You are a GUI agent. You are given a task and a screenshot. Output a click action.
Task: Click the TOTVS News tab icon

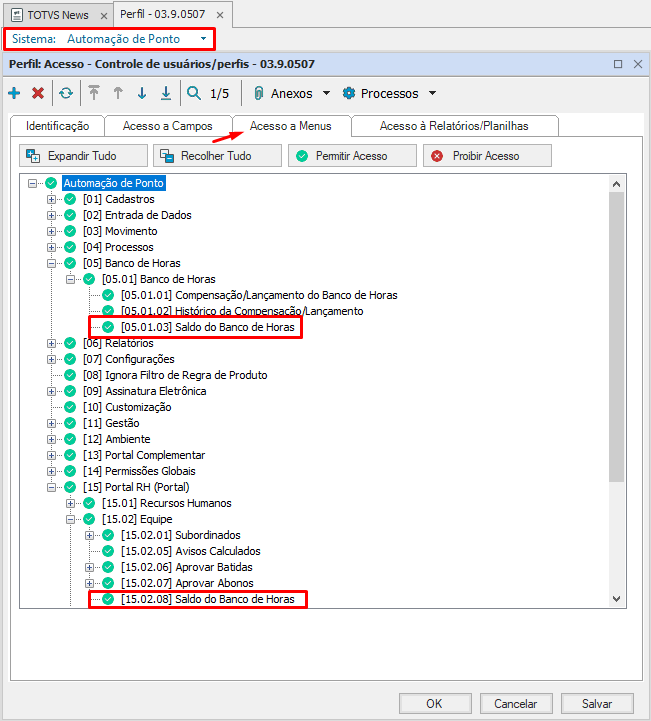[x=17, y=15]
